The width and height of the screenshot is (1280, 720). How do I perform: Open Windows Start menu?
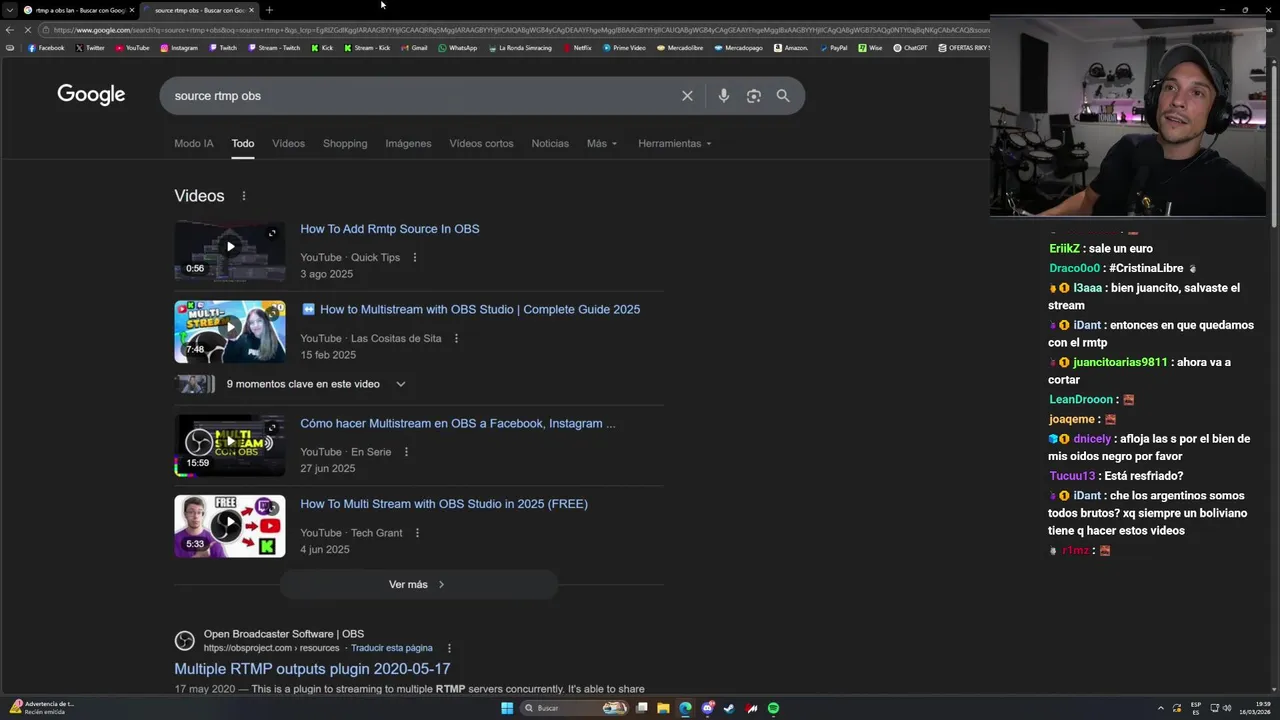[x=507, y=708]
